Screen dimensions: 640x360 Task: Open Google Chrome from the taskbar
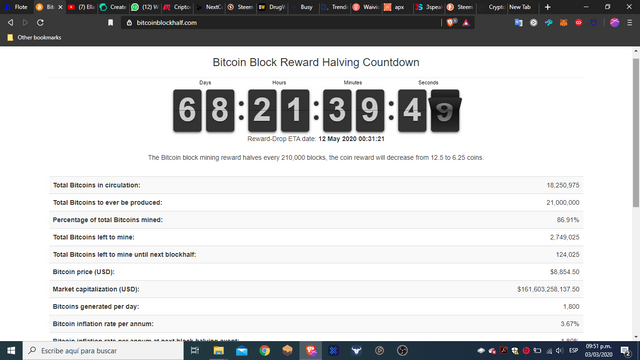coord(264,350)
